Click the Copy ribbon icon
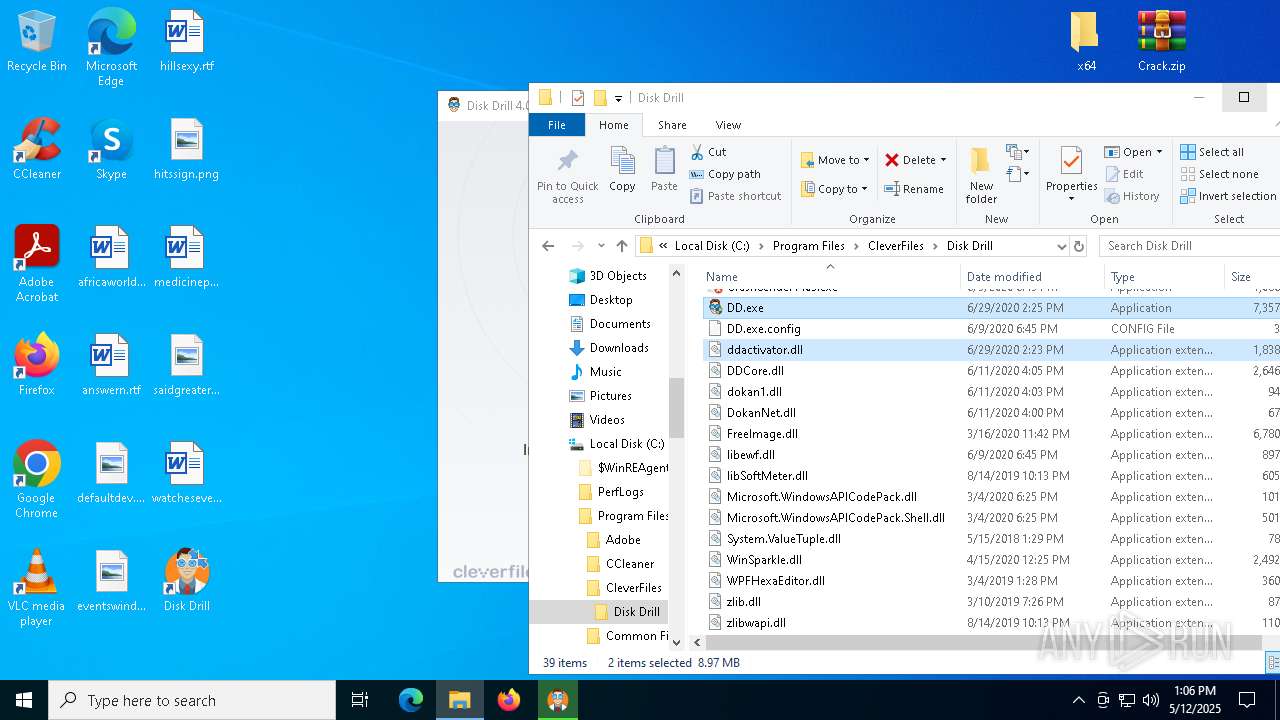 pyautogui.click(x=622, y=169)
